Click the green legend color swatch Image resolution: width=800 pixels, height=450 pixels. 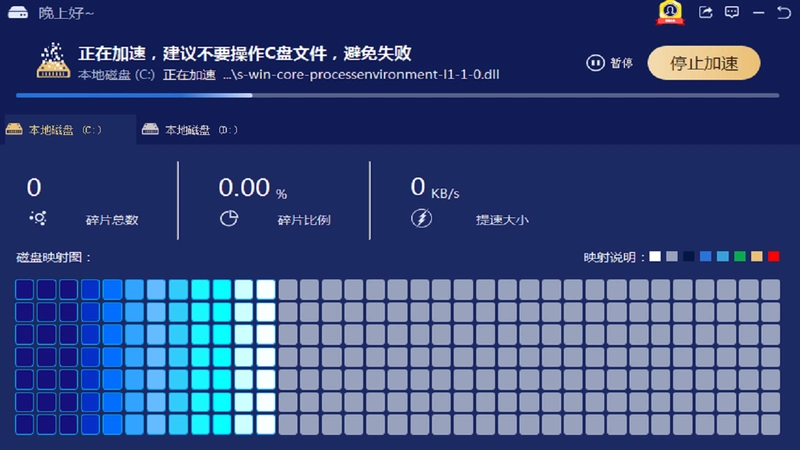pyautogui.click(x=740, y=257)
